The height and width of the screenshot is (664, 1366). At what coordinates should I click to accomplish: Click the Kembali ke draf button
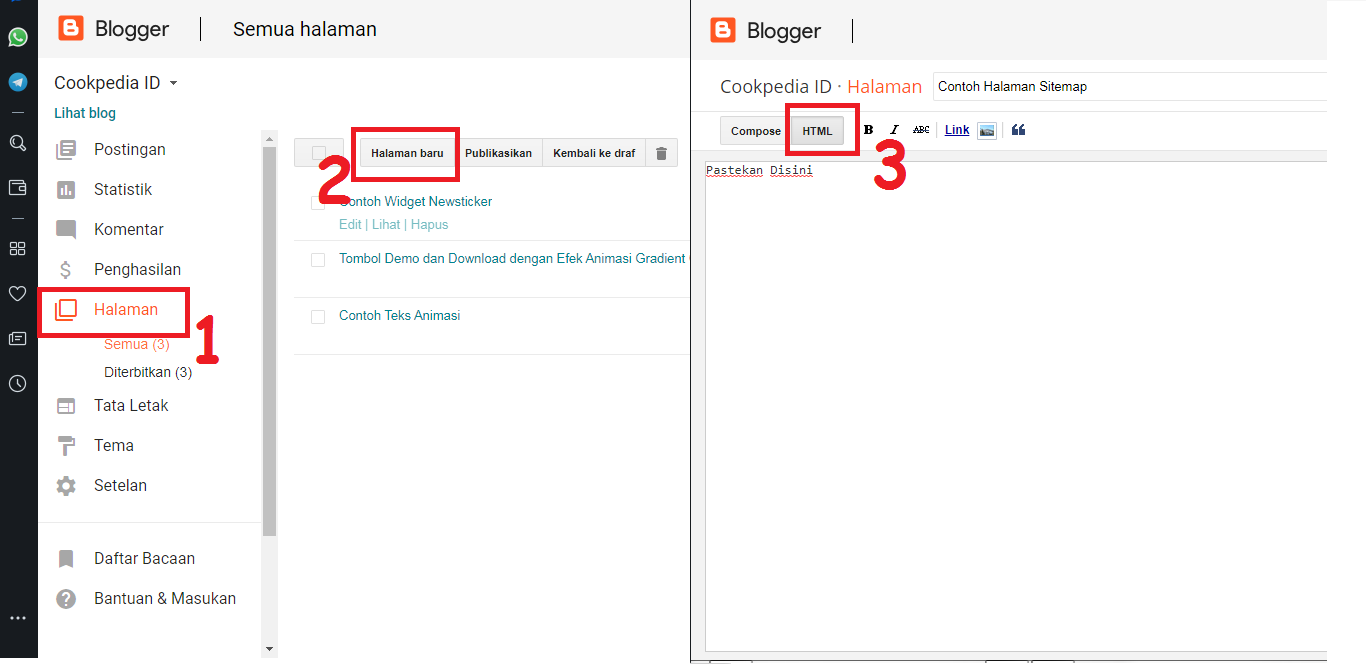594,153
